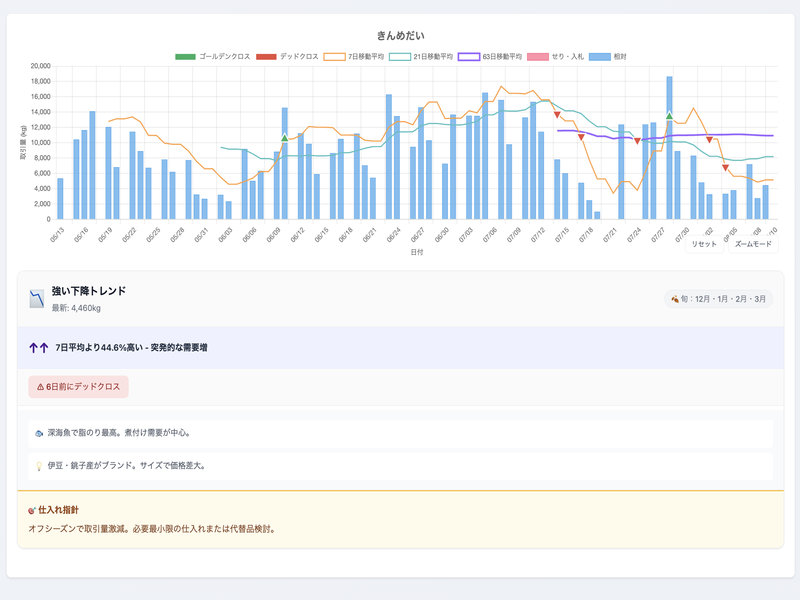Click the target icon next to 仕入れ指針
Screen dimensions: 800x600
(x=32, y=510)
